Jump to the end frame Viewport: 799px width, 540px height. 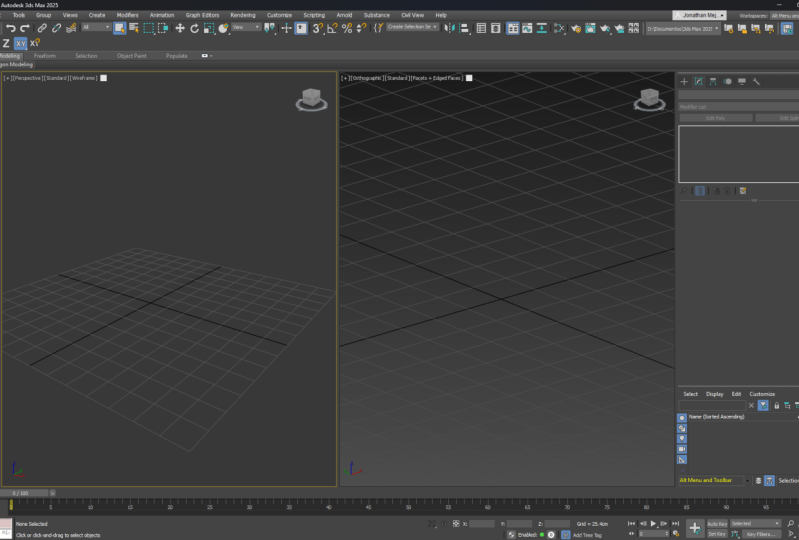pos(675,524)
